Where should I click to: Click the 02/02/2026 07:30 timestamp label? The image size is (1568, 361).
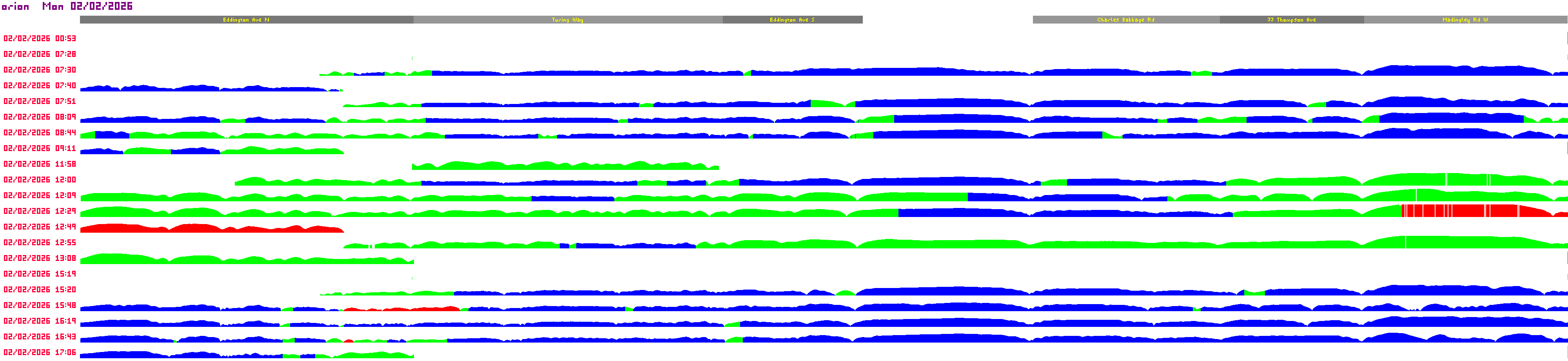pyautogui.click(x=40, y=70)
